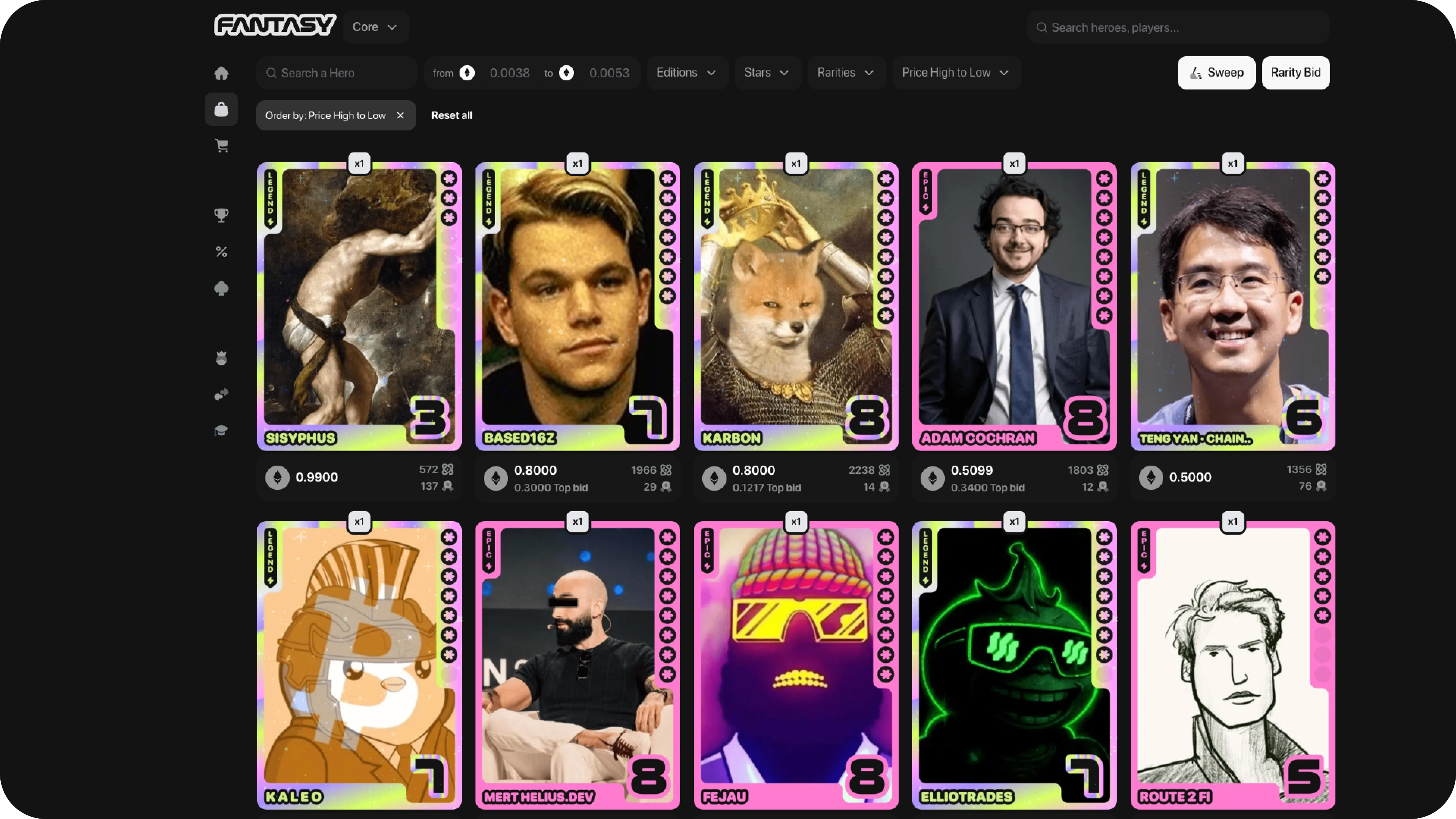Expand the Rarities dropdown

click(845, 72)
